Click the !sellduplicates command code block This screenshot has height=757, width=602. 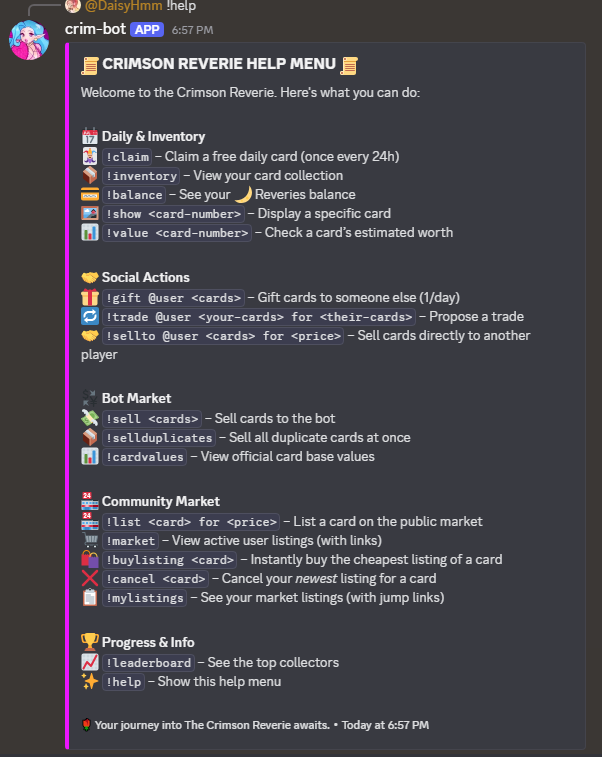point(159,438)
